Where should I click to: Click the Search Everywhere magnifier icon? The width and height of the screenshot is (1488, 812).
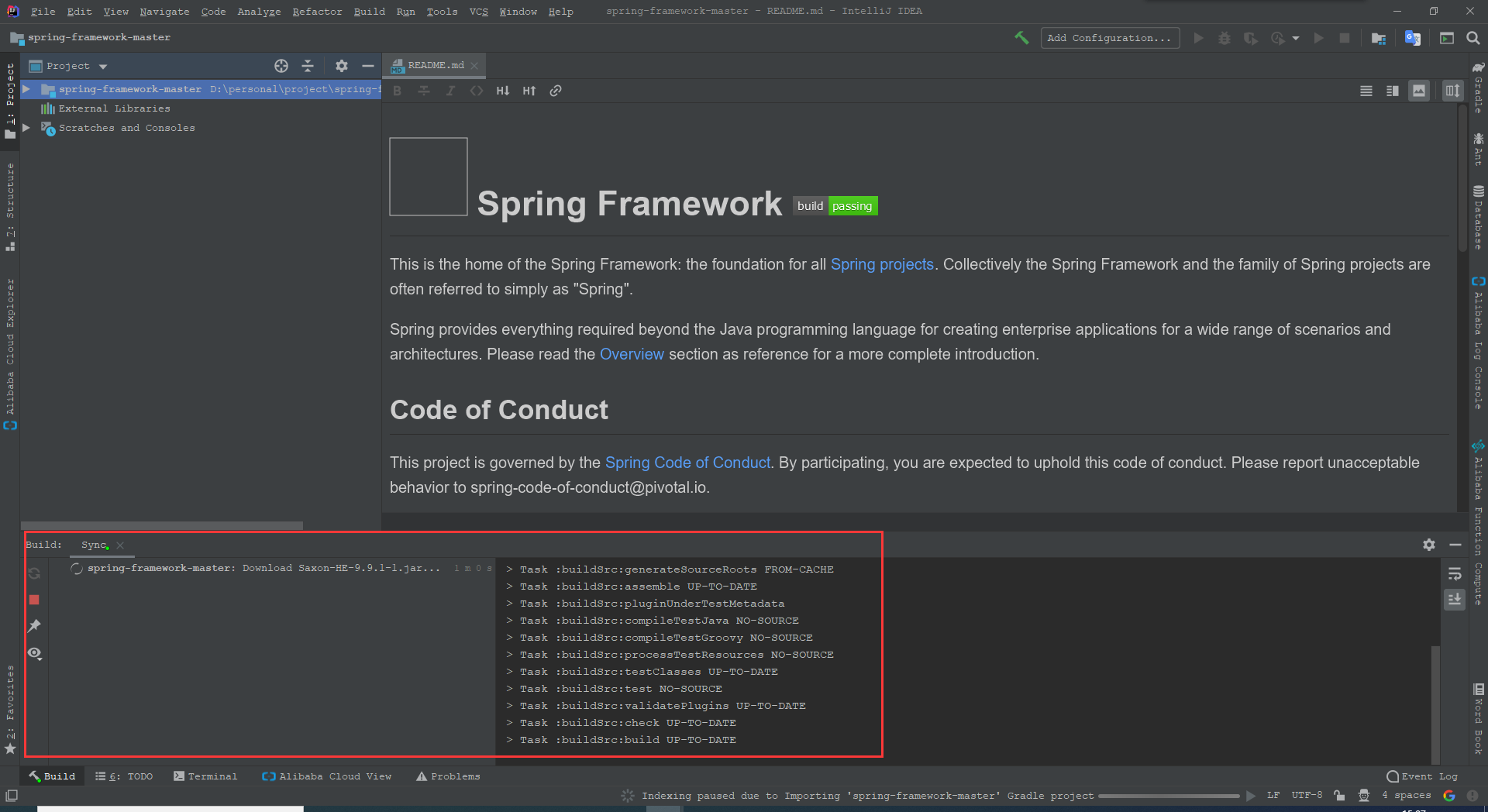tap(1473, 38)
